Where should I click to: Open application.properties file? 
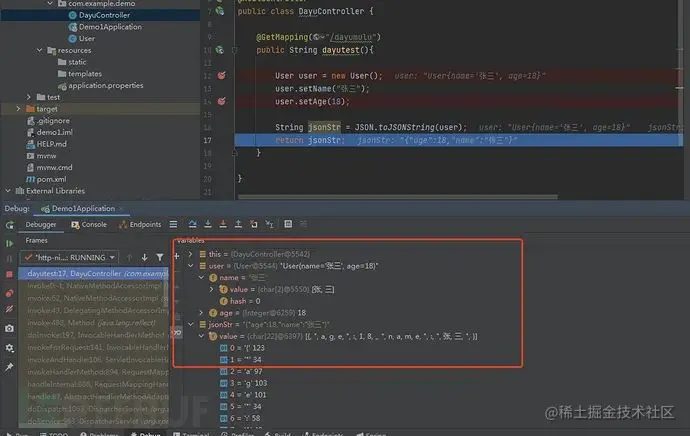click(x=106, y=85)
